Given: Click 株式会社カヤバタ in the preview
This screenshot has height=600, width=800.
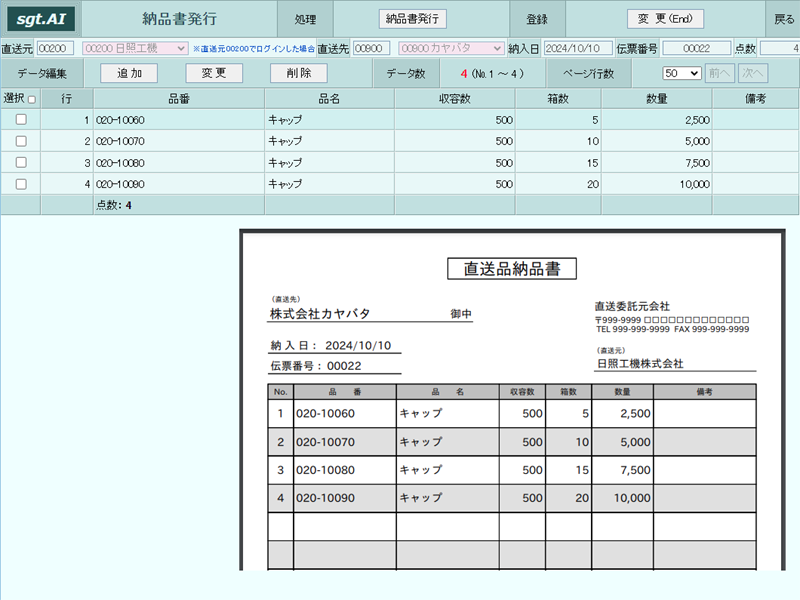Looking at the screenshot, I should [x=320, y=313].
